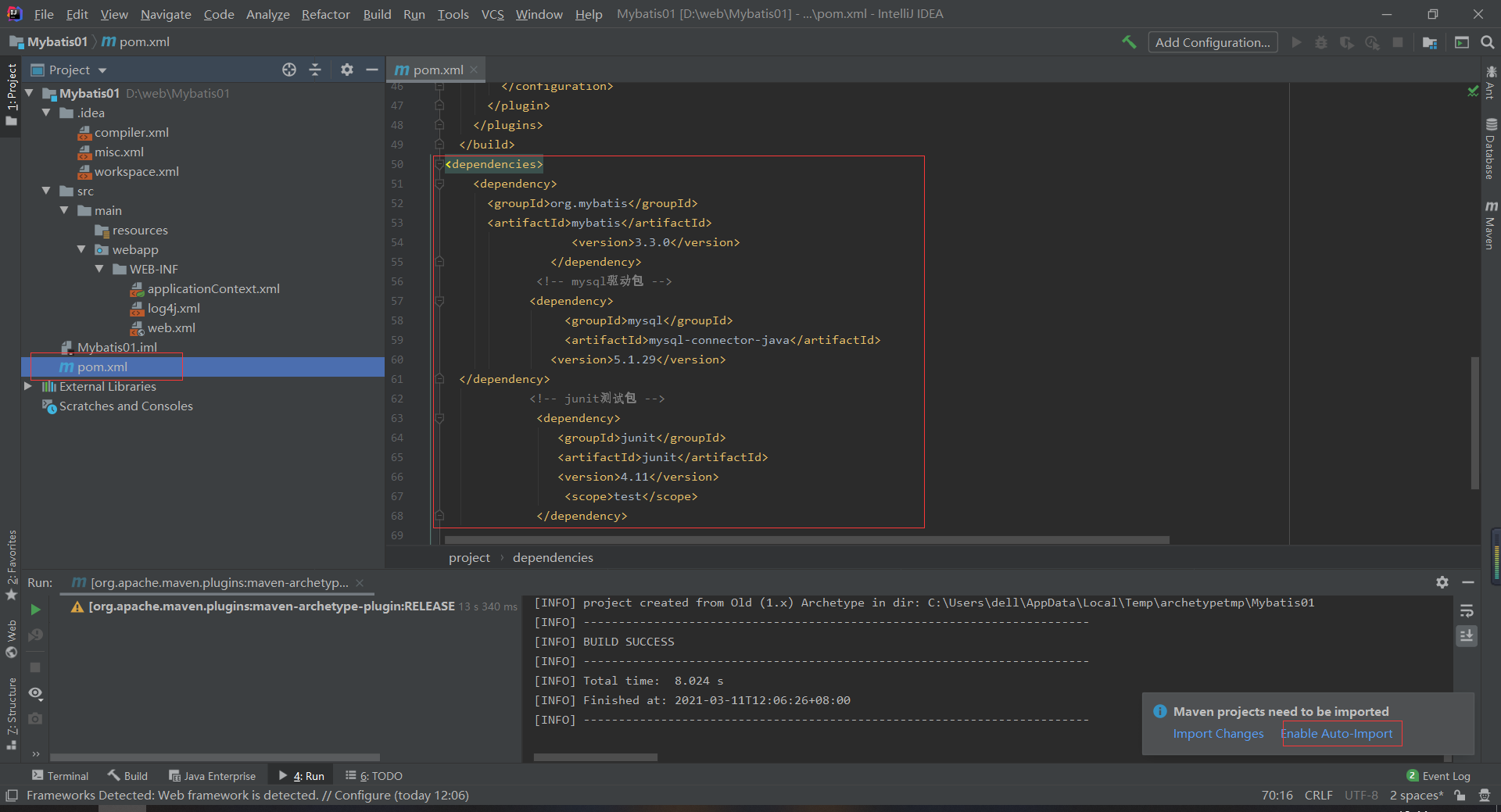Open the Event Log

point(1438,776)
